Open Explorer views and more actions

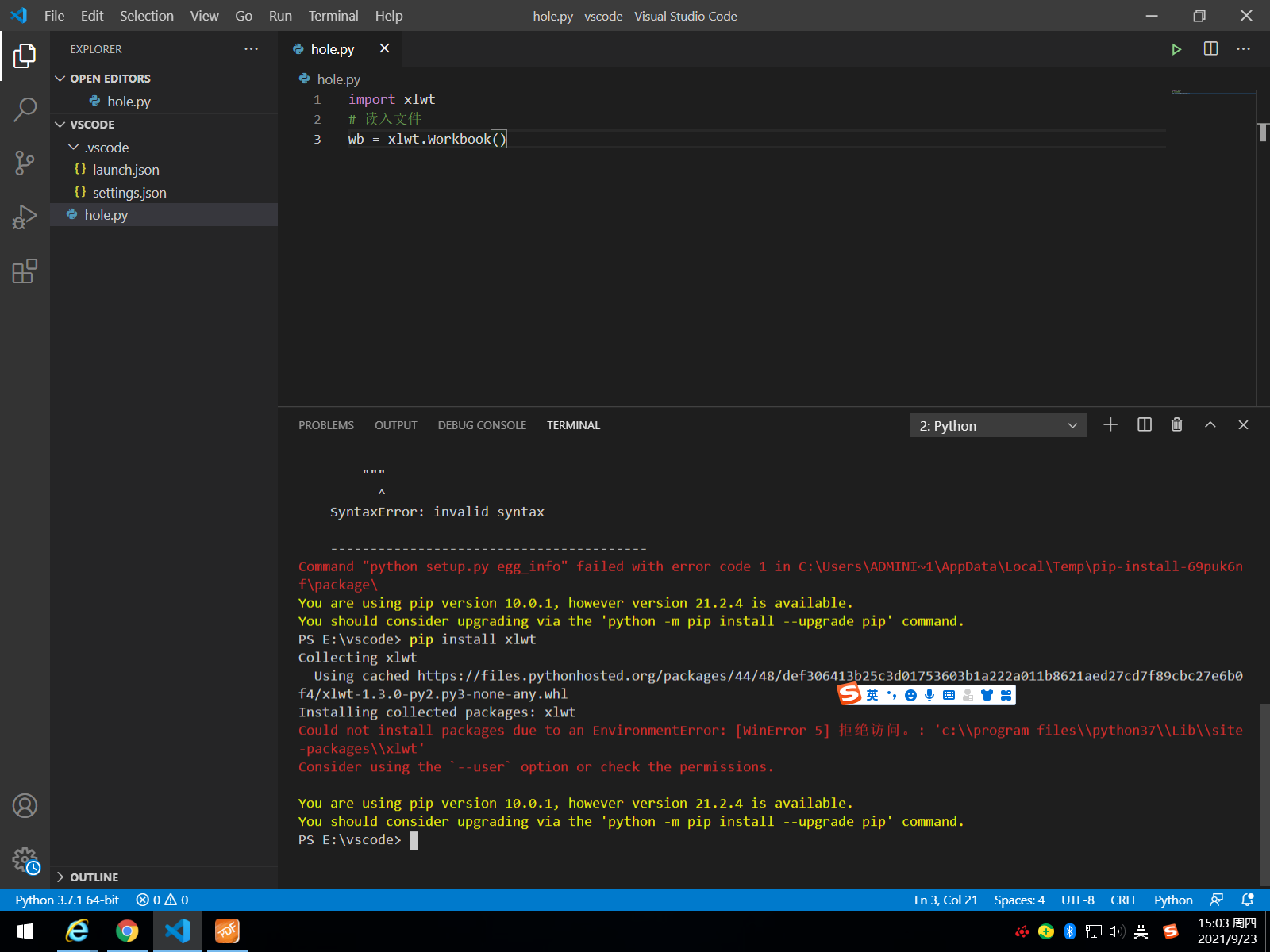coord(252,49)
